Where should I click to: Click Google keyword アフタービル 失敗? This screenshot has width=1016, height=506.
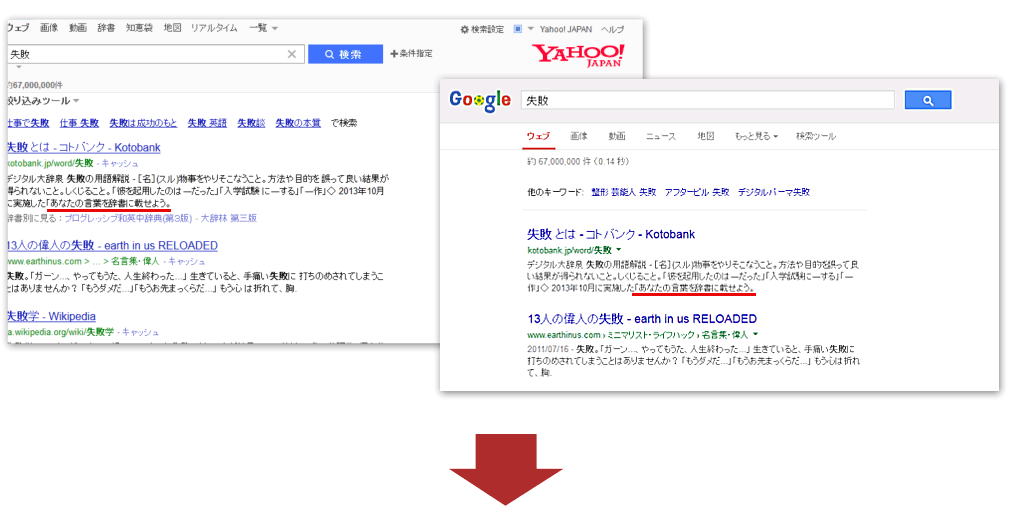tap(697, 192)
